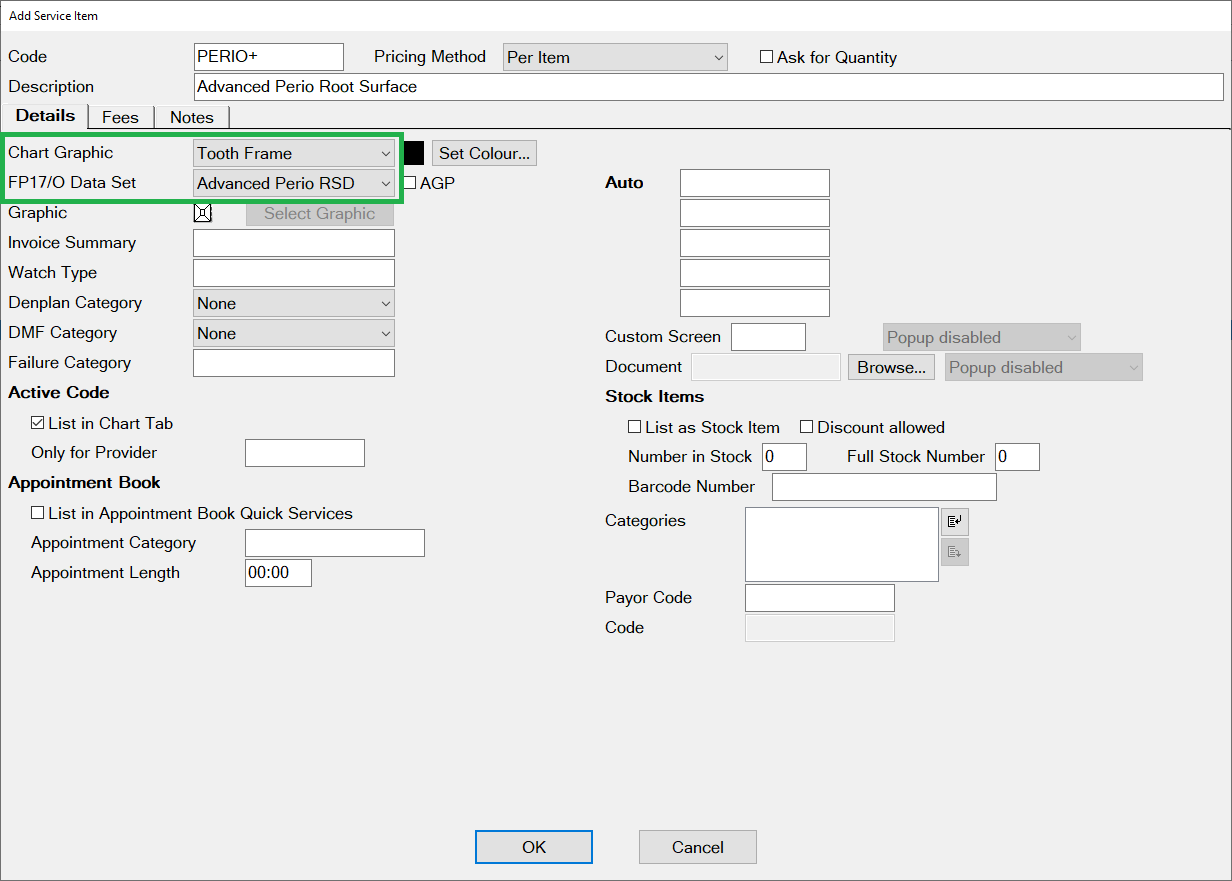Open the FP17/O Data Set dropdown
Image resolution: width=1232 pixels, height=881 pixels.
(x=294, y=183)
